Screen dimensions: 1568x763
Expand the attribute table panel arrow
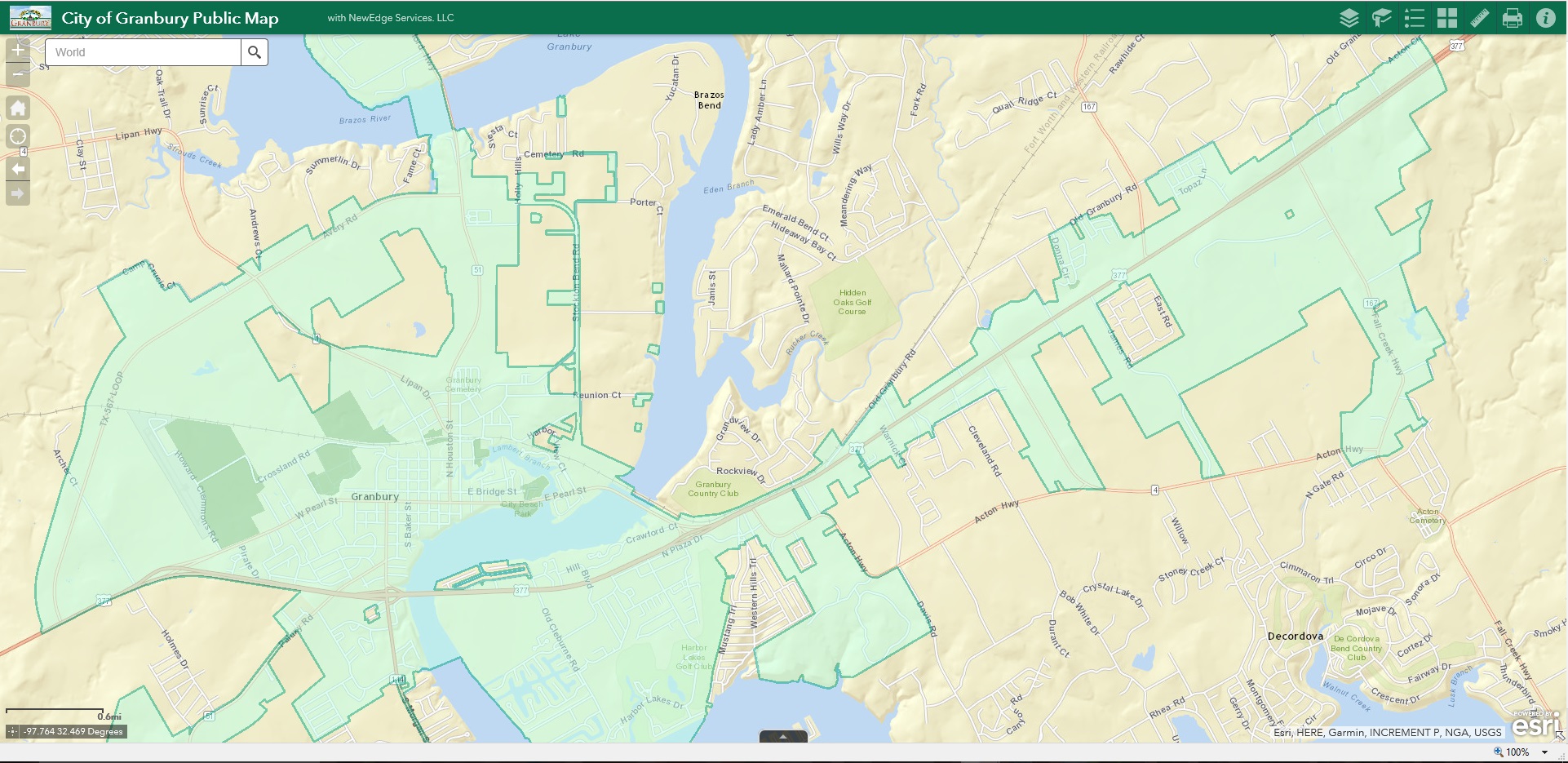click(782, 735)
